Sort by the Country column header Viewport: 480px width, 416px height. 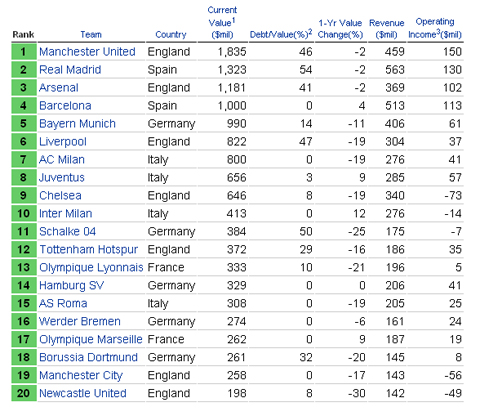(171, 35)
